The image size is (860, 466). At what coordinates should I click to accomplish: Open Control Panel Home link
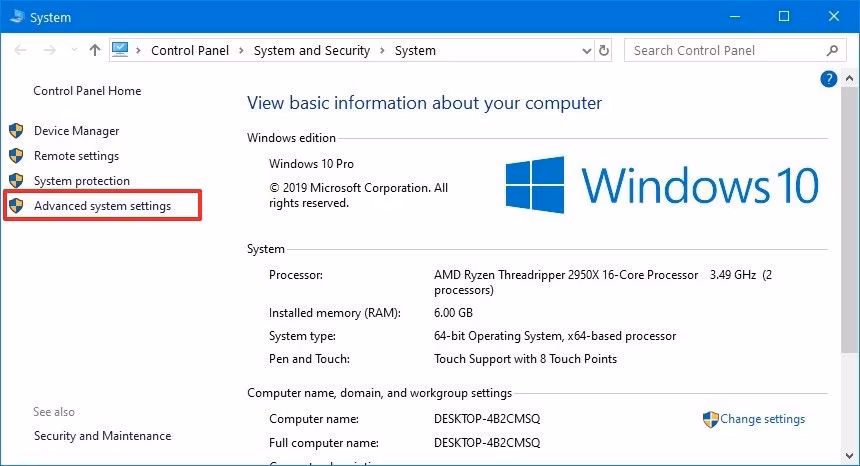87,91
